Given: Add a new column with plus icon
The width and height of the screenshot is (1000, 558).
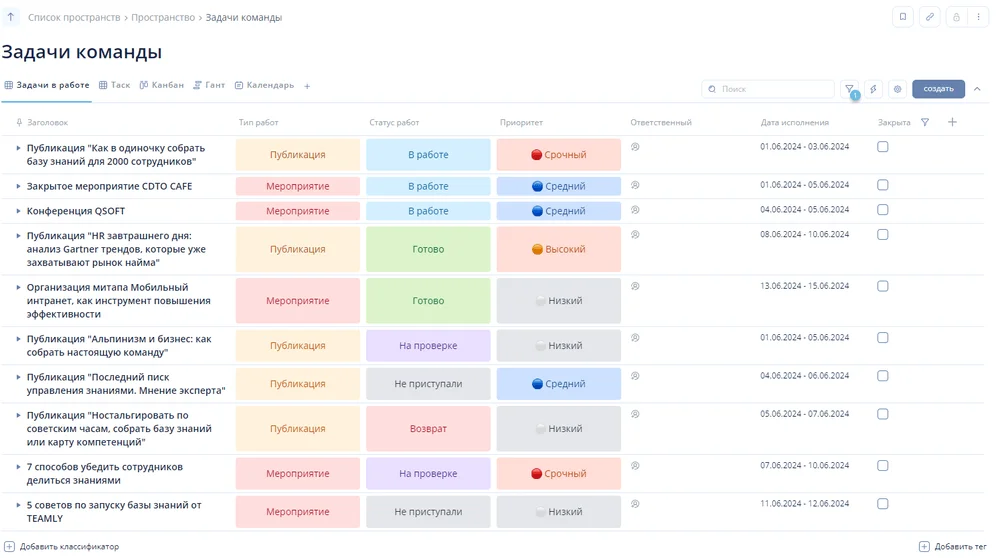Looking at the screenshot, I should click(952, 122).
